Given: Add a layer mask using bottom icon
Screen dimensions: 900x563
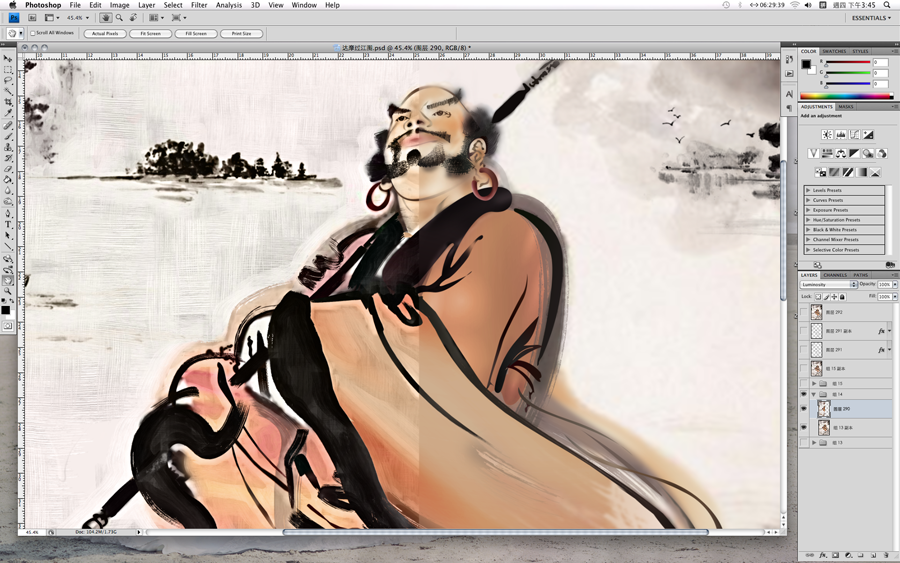Looking at the screenshot, I should click(x=835, y=556).
